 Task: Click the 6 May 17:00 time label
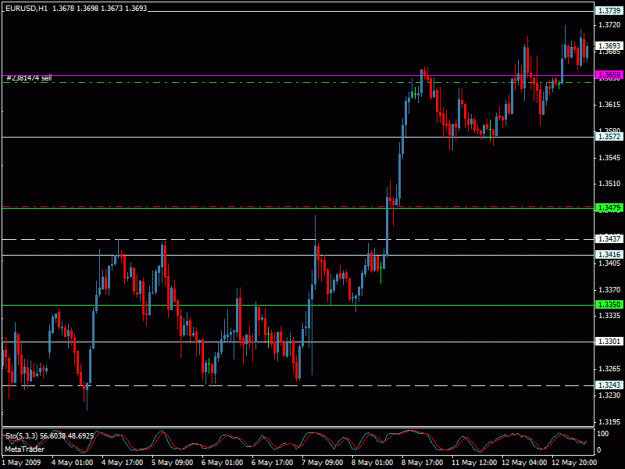click(272, 463)
